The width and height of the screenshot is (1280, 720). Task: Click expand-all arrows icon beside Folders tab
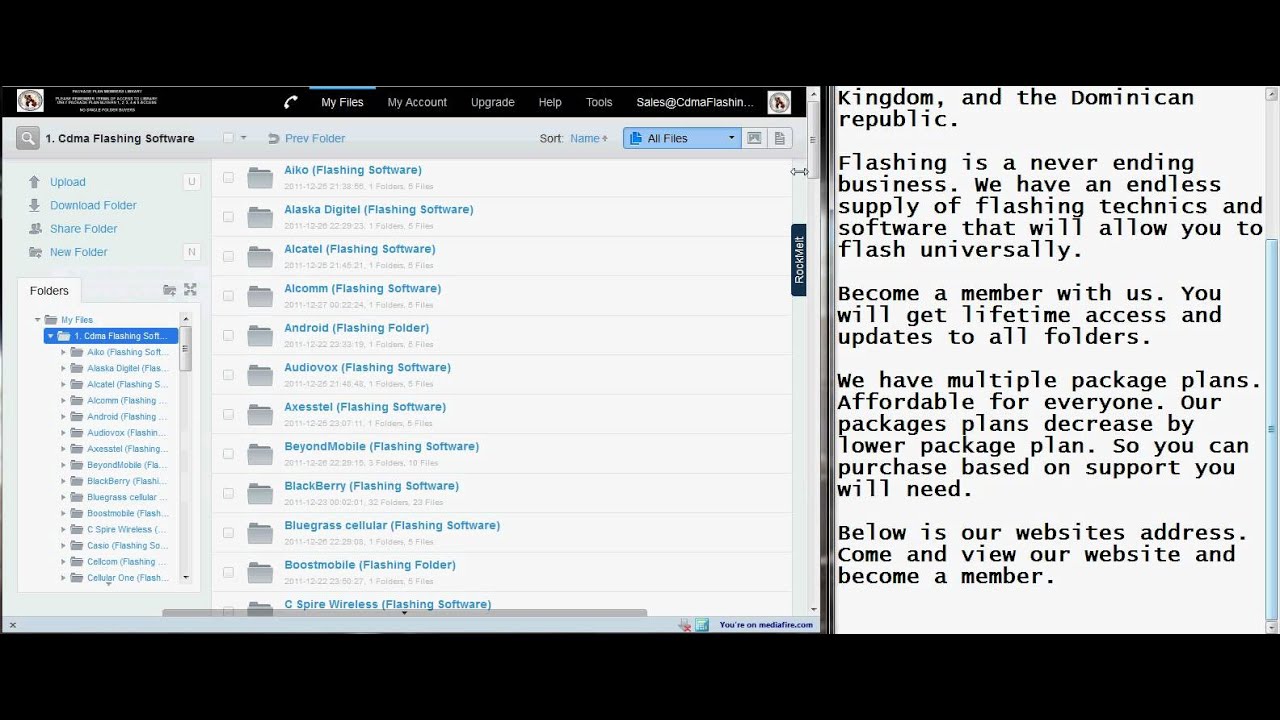[x=190, y=290]
